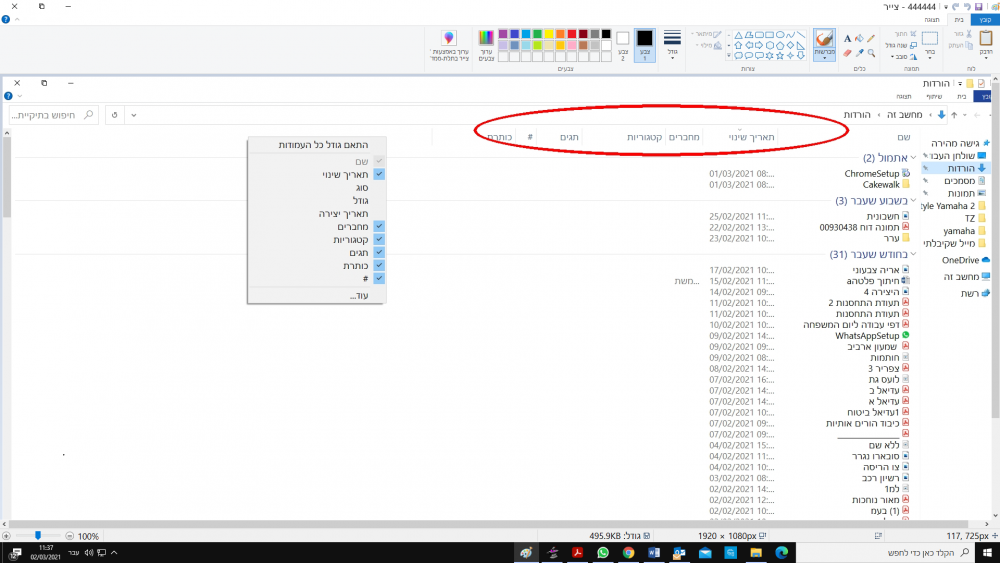The height and width of the screenshot is (563, 1000).
Task: Click zoom in plus button in status bar
Action: (x=6, y=536)
